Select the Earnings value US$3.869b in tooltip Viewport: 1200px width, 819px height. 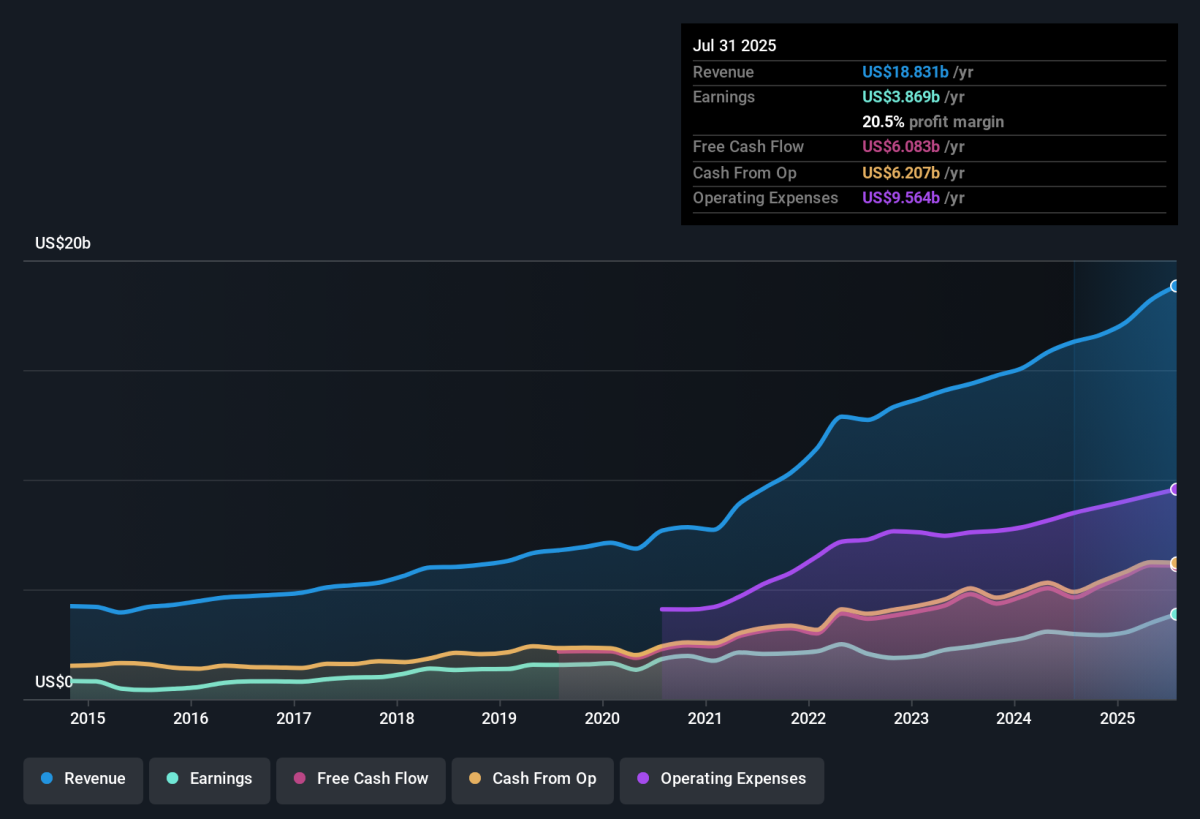coord(900,97)
